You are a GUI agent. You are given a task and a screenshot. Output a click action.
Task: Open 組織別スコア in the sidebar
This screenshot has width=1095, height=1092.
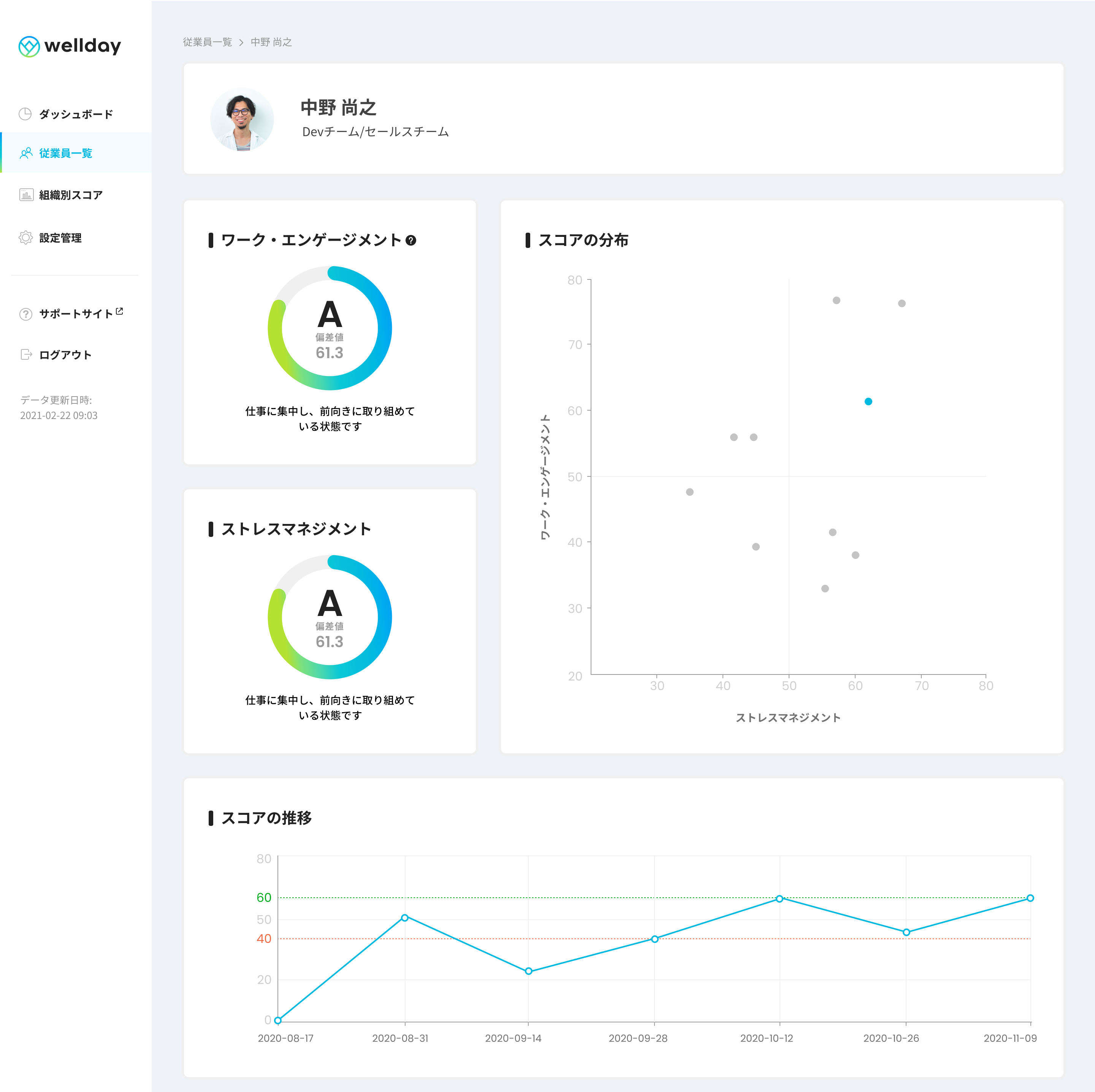click(71, 195)
